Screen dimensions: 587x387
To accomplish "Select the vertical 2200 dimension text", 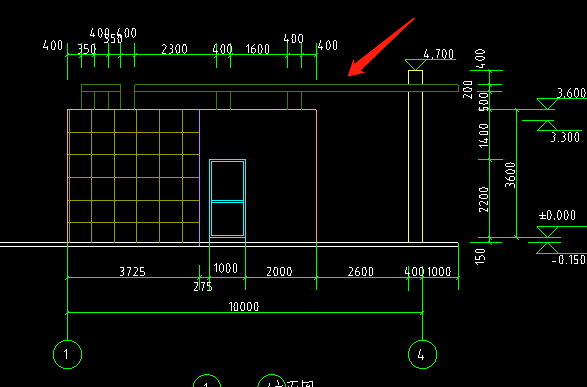I will pos(484,199).
